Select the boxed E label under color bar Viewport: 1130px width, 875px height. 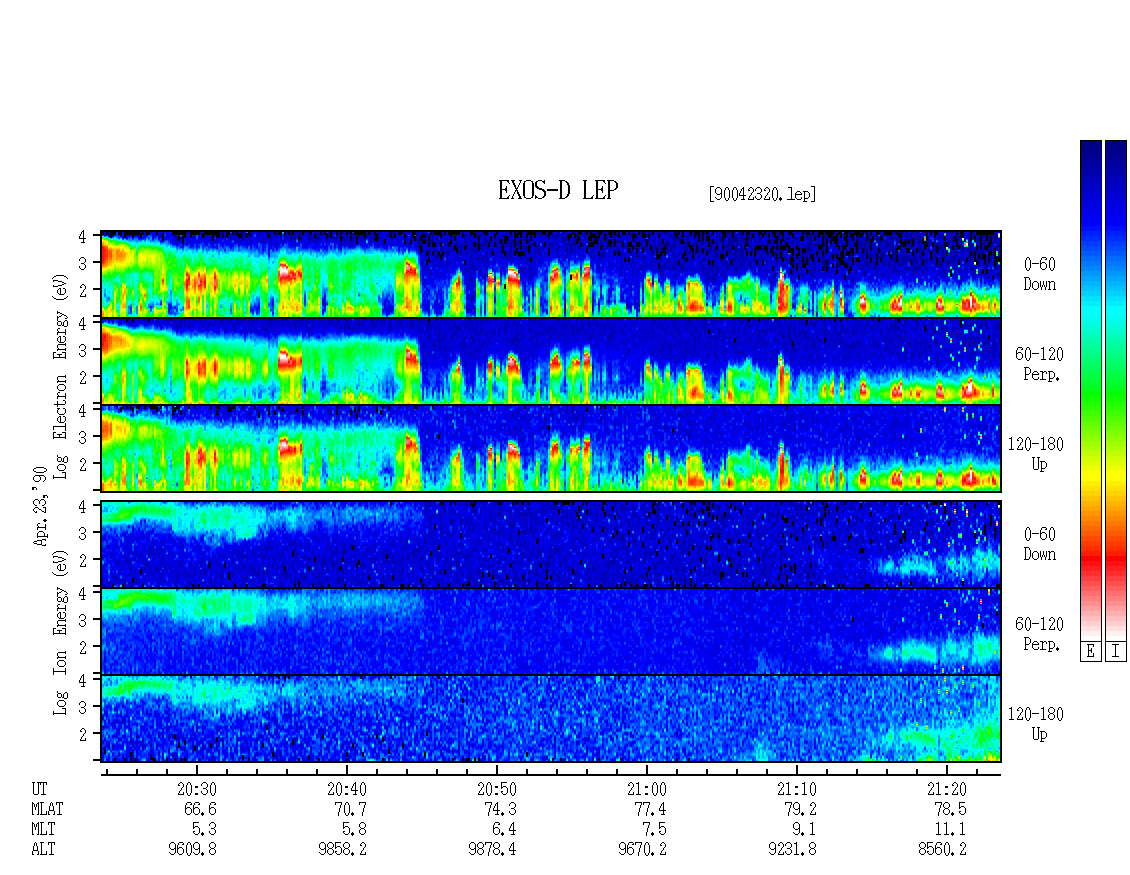[x=1090, y=652]
